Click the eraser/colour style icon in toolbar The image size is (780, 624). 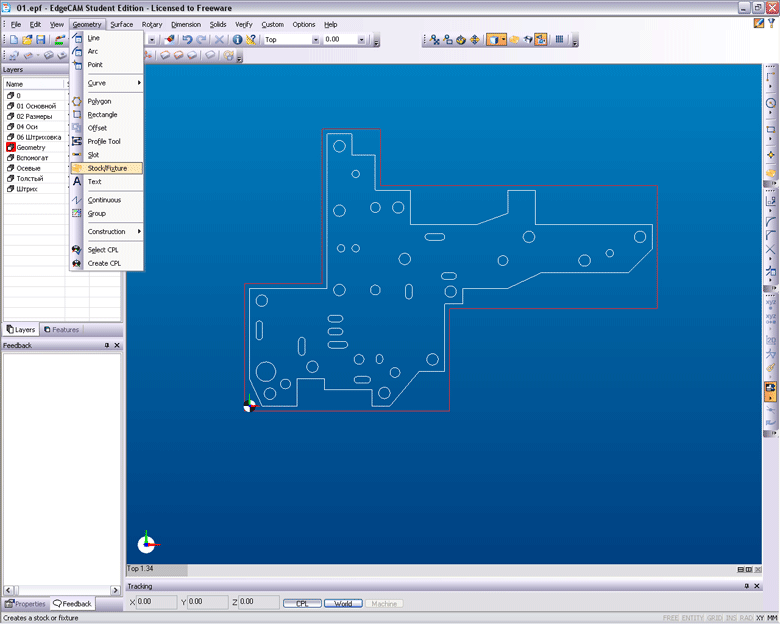[x=170, y=40]
